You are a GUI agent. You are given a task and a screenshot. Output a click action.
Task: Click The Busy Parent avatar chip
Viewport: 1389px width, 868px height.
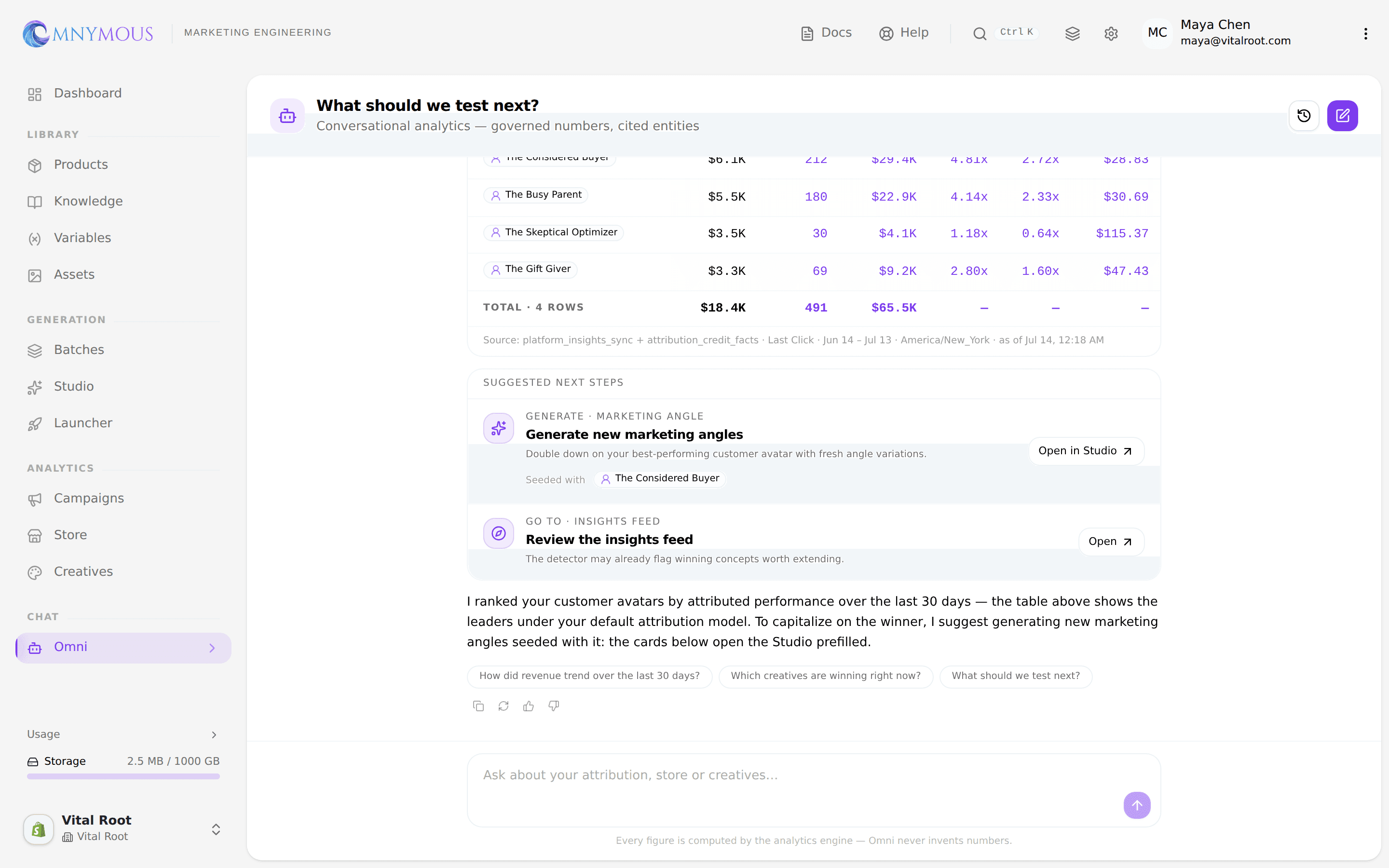tap(535, 195)
